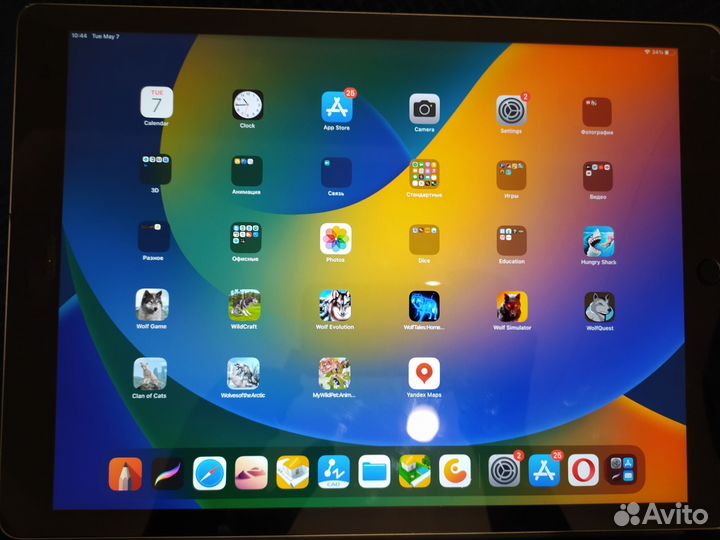Open the 3D folder
Viewport: 720px width, 540px height.
click(155, 169)
